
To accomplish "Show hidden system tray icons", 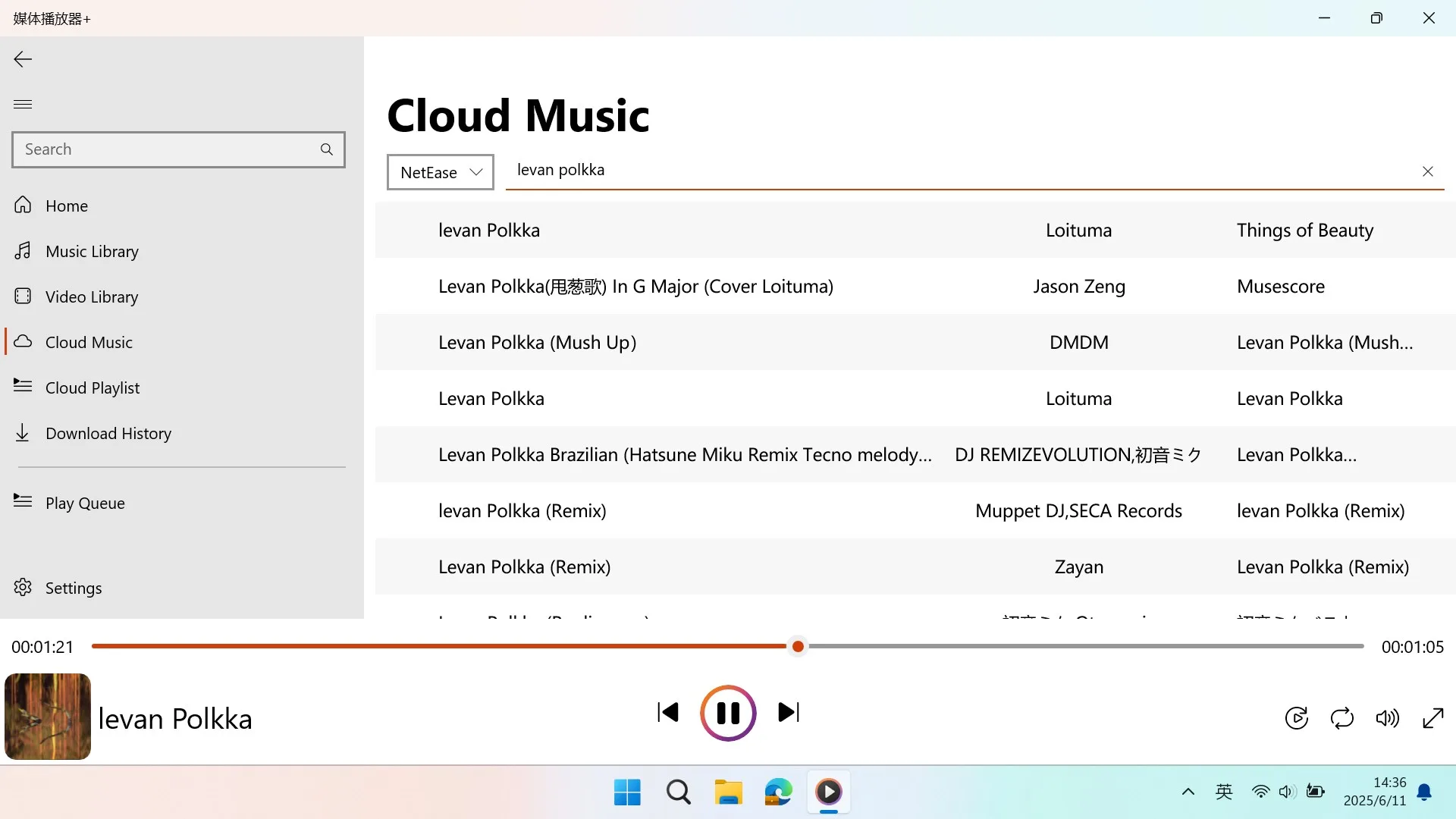I will click(1188, 792).
